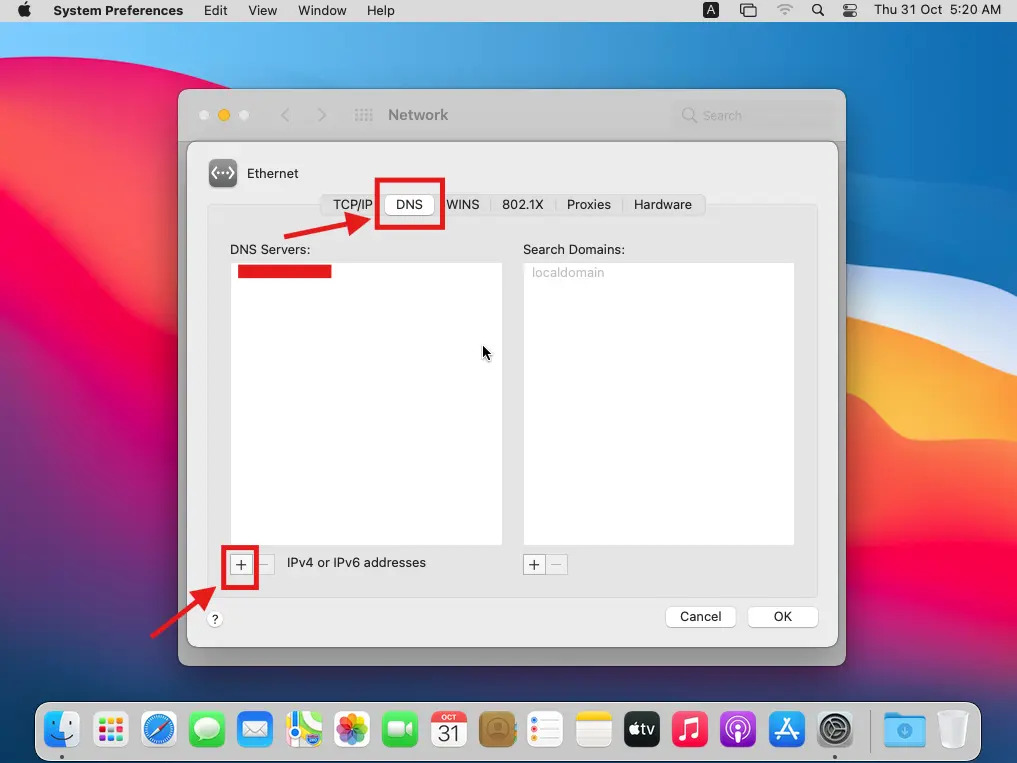Open Spotlight search in menu bar
Viewport: 1017px width, 763px height.
click(x=818, y=10)
